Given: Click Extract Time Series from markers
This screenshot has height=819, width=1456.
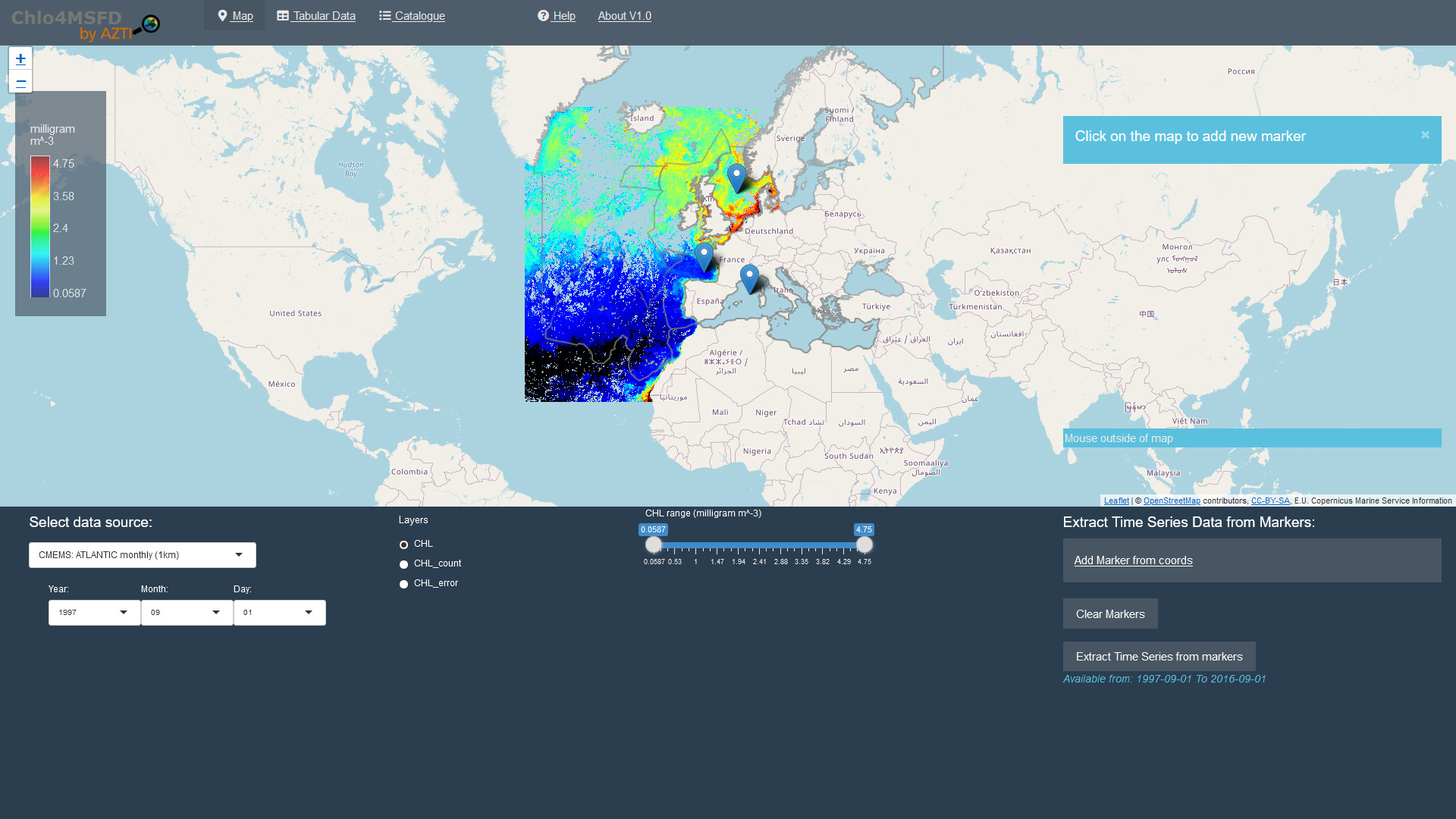Looking at the screenshot, I should [x=1159, y=657].
